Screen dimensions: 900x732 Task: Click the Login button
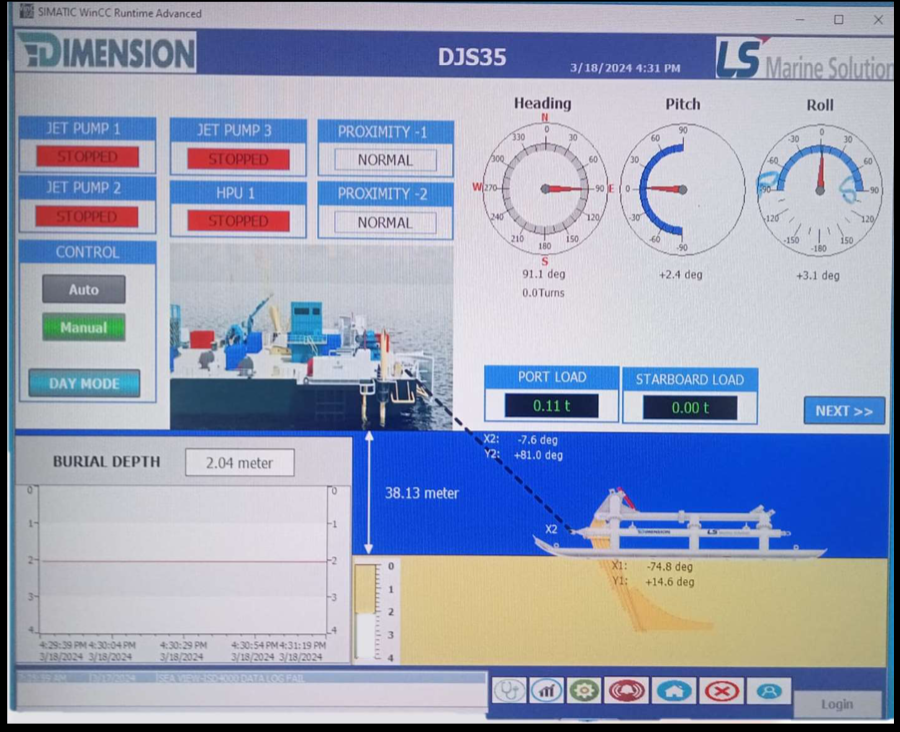coord(837,704)
